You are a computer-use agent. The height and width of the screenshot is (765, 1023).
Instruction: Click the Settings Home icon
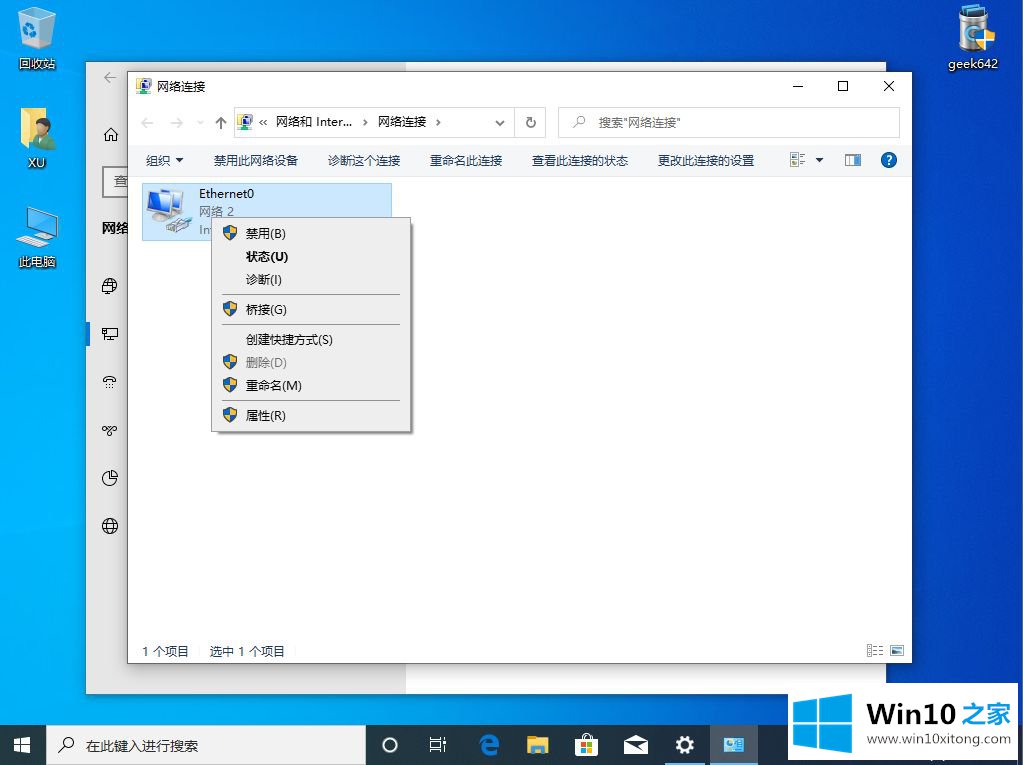point(111,134)
